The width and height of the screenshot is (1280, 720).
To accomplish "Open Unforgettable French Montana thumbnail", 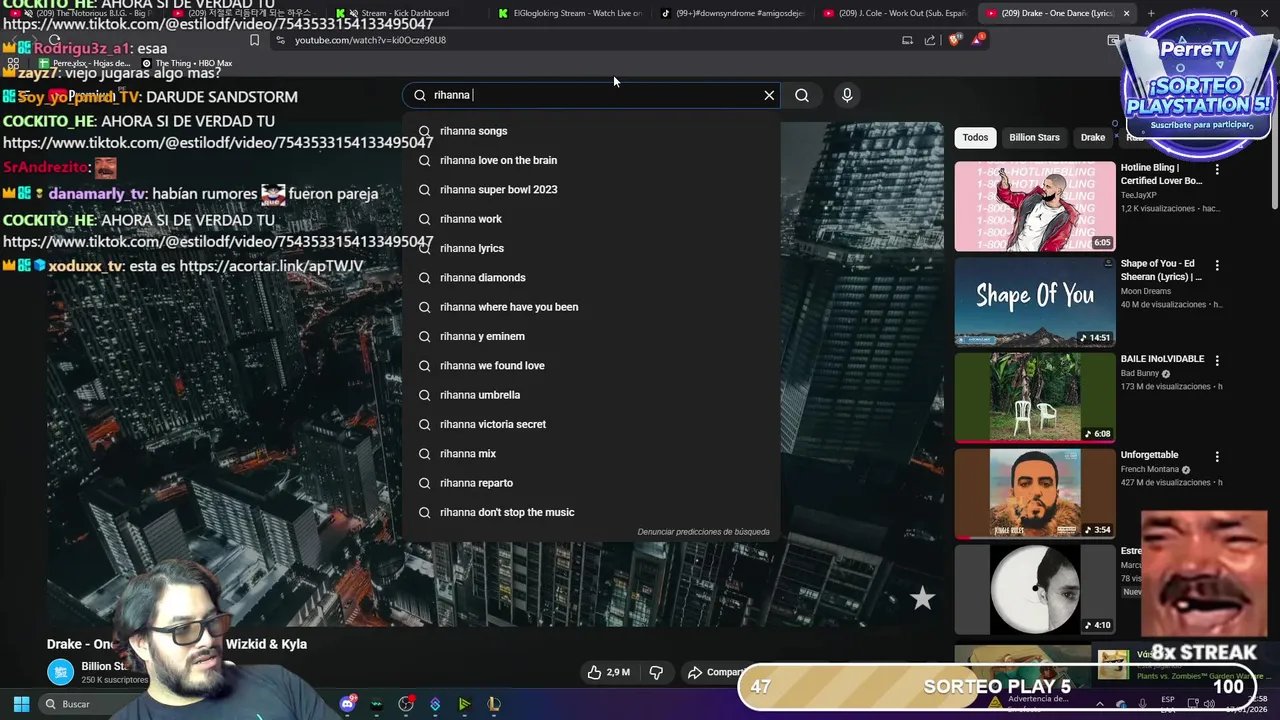I will pyautogui.click(x=1035, y=492).
